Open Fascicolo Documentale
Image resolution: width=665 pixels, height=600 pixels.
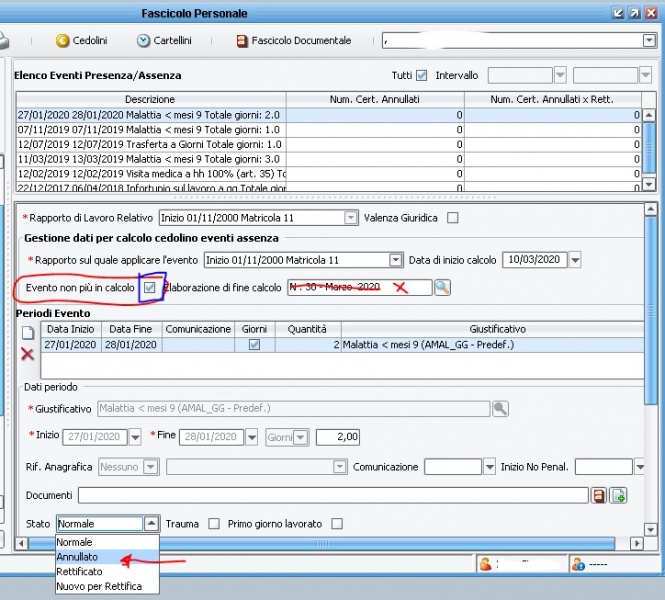pyautogui.click(x=293, y=41)
